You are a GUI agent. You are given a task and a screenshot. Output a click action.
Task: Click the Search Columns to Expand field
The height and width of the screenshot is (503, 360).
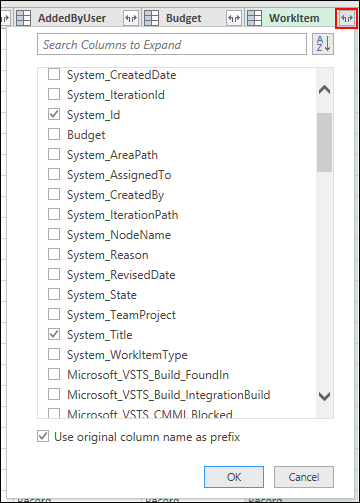click(x=172, y=44)
